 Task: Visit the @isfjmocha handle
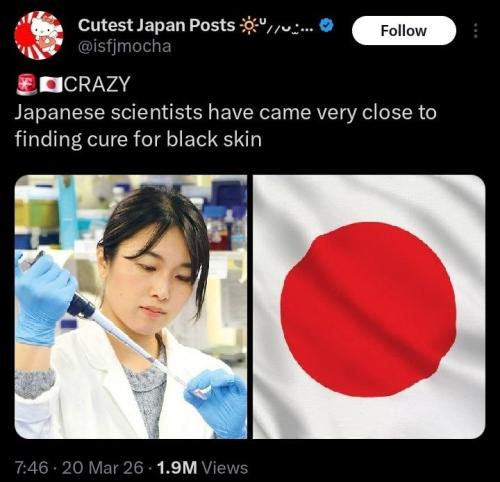tap(125, 46)
